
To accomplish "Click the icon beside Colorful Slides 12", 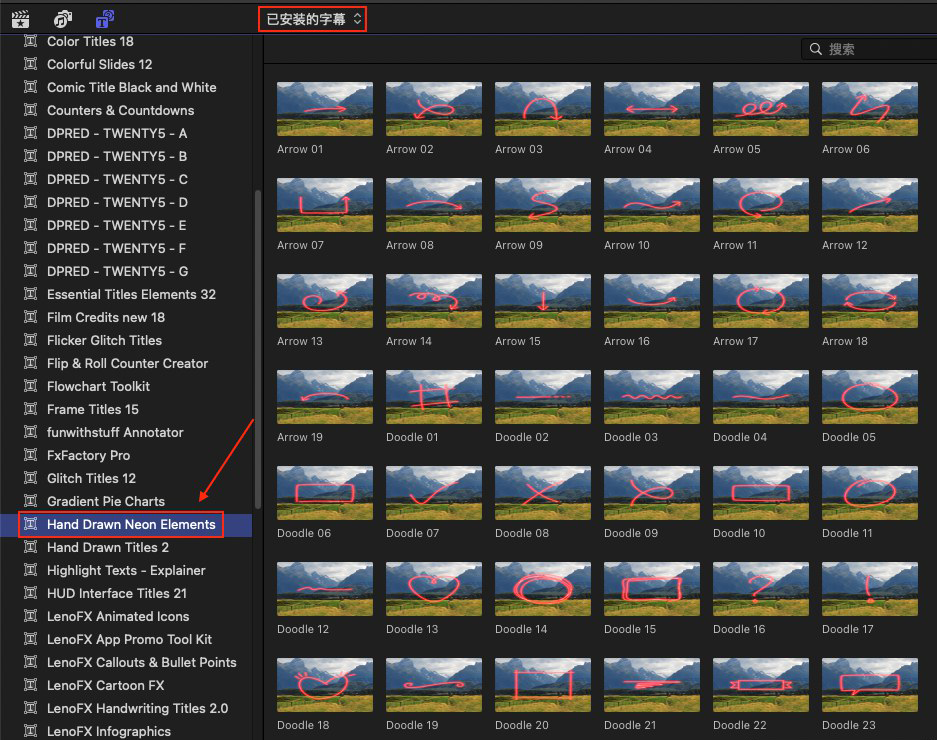I will [30, 64].
